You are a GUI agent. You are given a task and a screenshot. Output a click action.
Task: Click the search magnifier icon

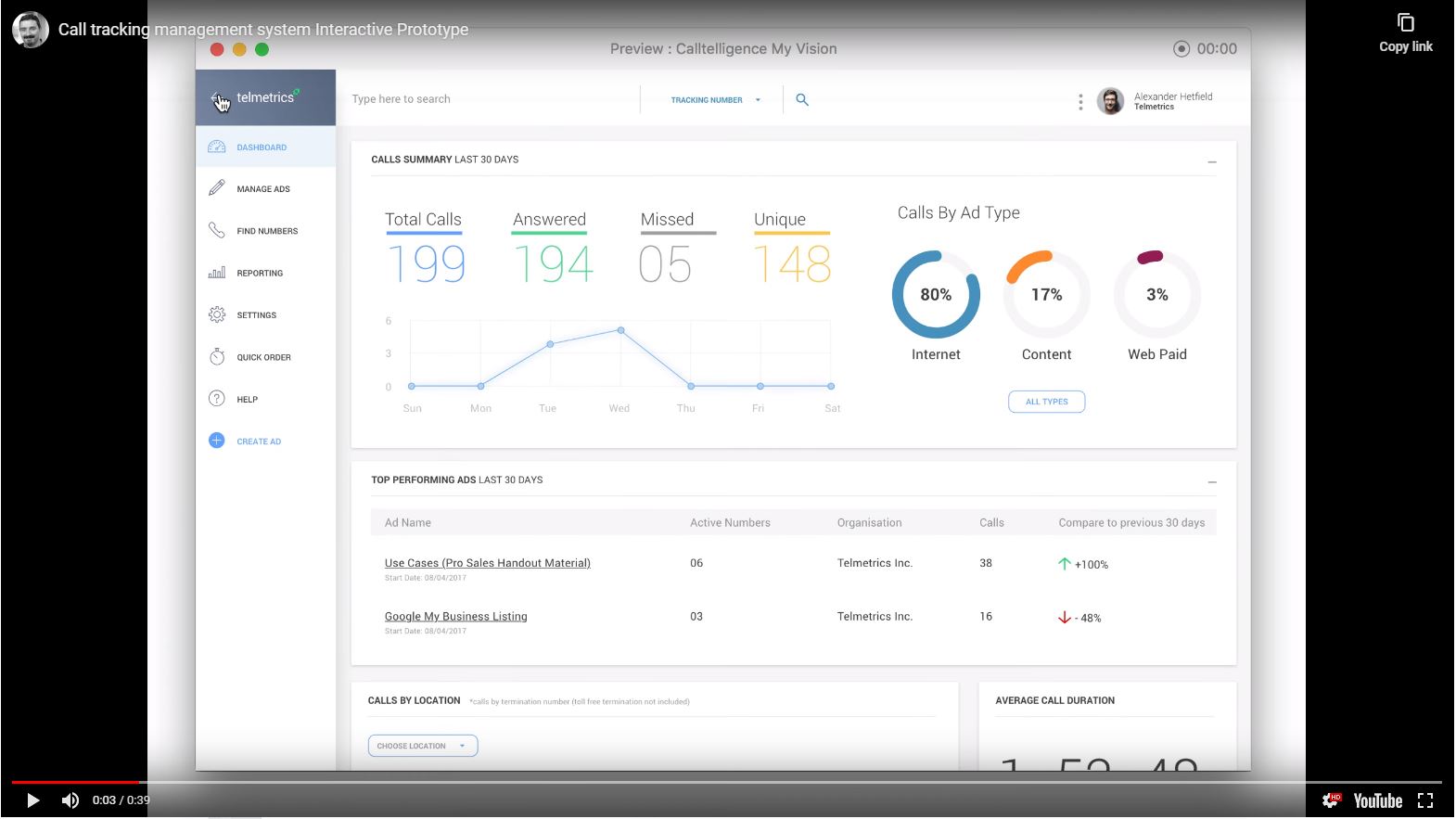point(802,99)
